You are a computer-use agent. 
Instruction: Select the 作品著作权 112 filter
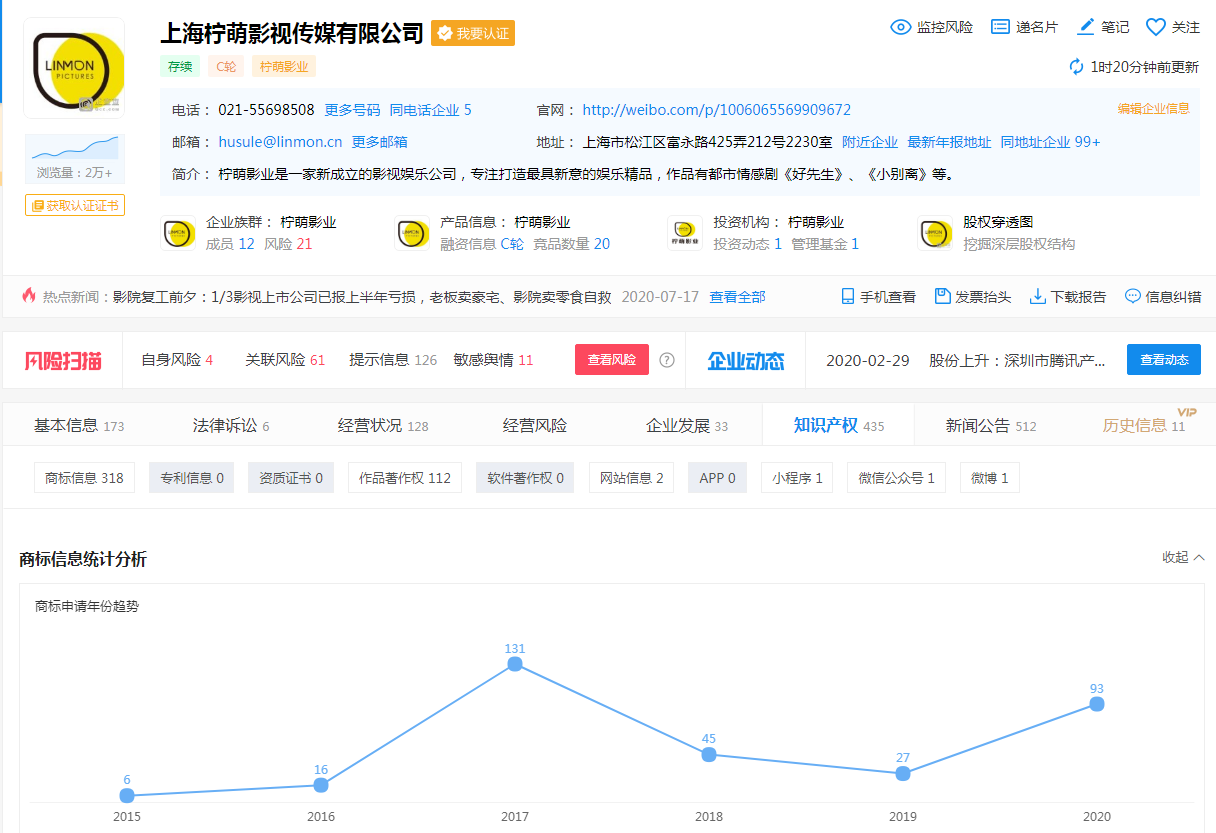(x=405, y=478)
